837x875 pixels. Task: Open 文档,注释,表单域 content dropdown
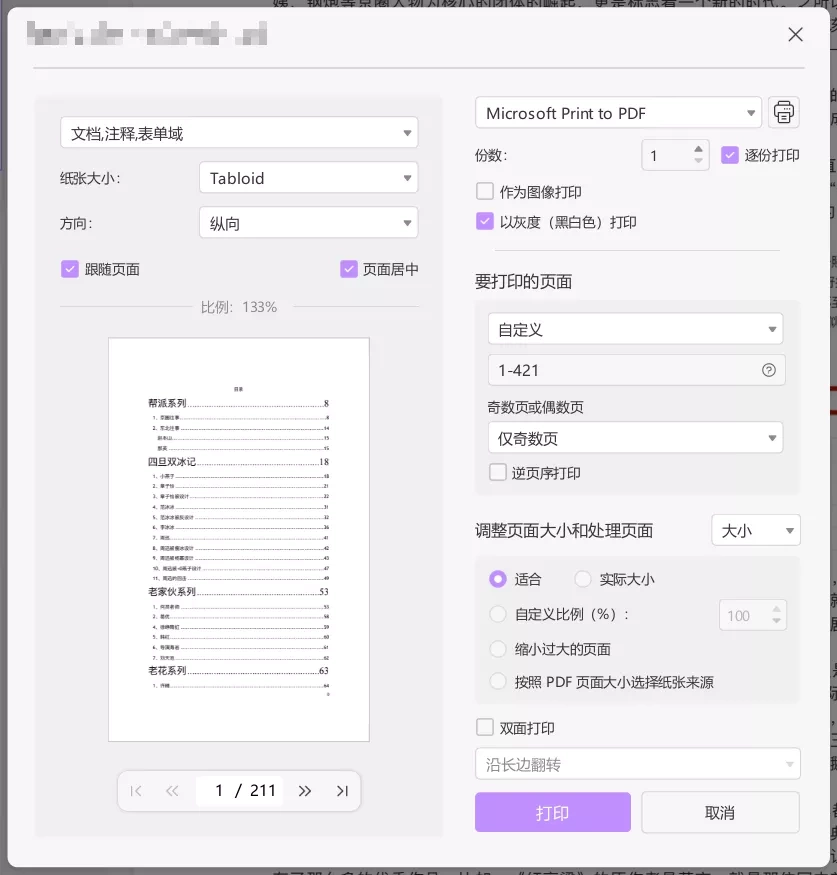[x=239, y=133]
